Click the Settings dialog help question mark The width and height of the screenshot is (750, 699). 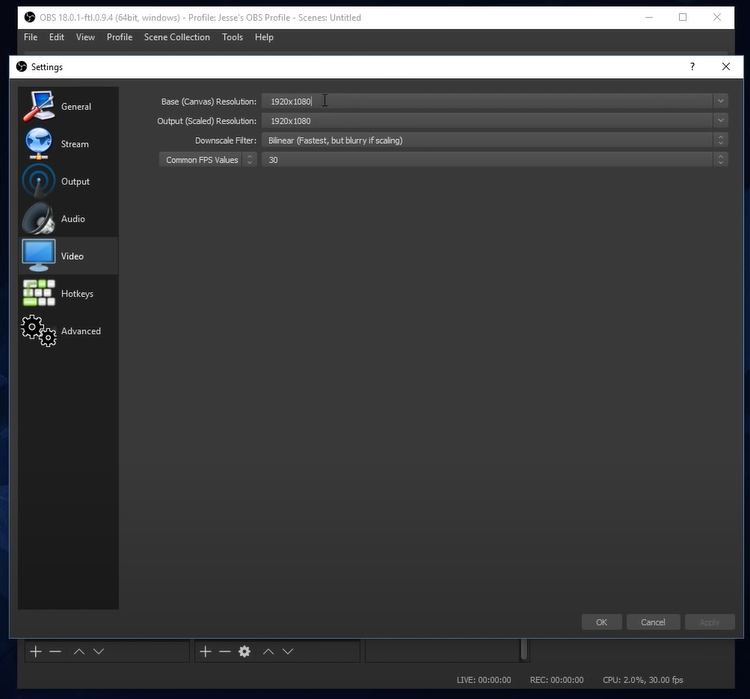pos(692,67)
